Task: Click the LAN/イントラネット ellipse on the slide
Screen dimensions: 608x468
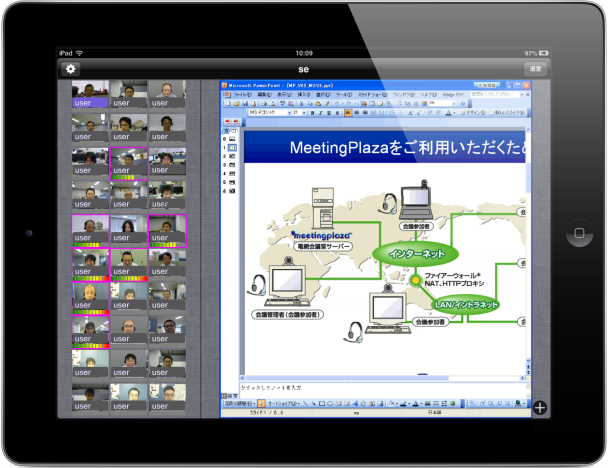Action: pyautogui.click(x=465, y=305)
